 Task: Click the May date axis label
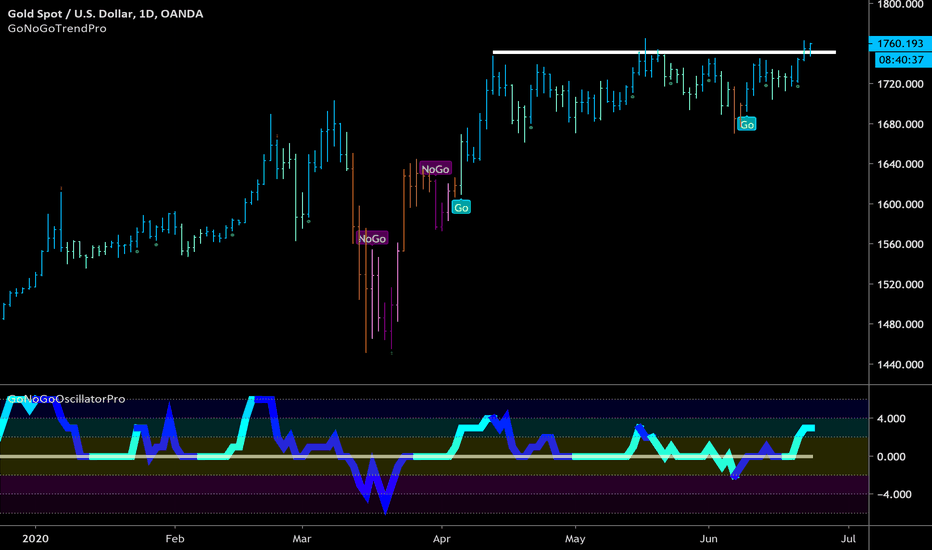click(575, 539)
